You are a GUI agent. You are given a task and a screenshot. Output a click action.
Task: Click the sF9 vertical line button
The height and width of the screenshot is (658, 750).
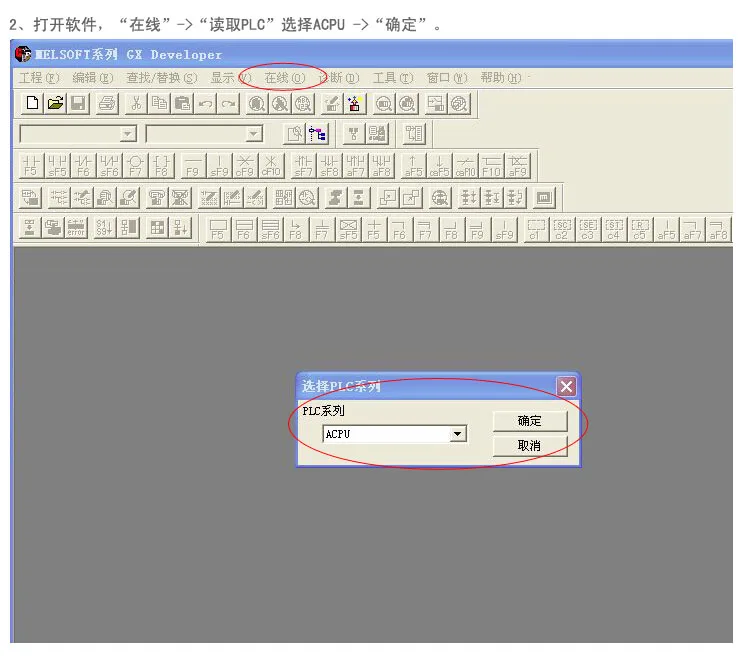pyautogui.click(x=219, y=165)
